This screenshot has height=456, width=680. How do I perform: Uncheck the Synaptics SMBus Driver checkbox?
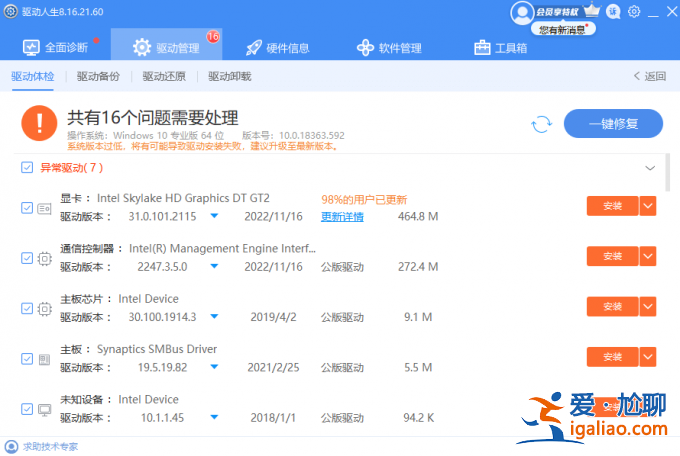click(x=27, y=359)
